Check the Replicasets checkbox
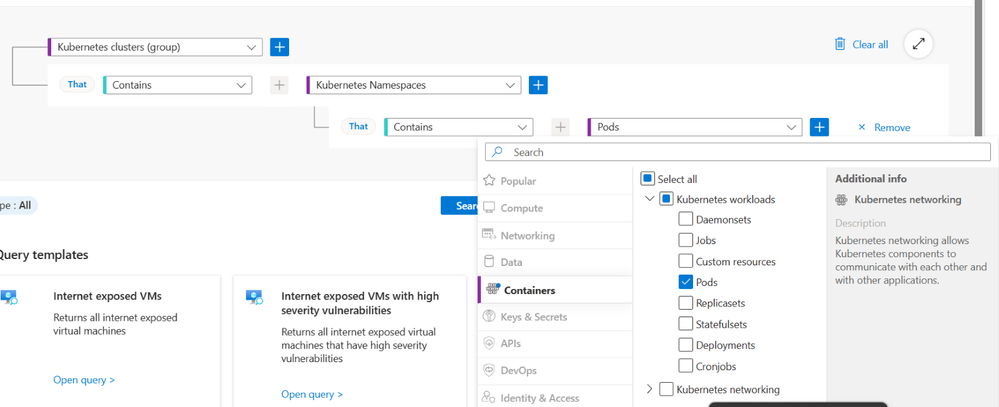 (686, 303)
